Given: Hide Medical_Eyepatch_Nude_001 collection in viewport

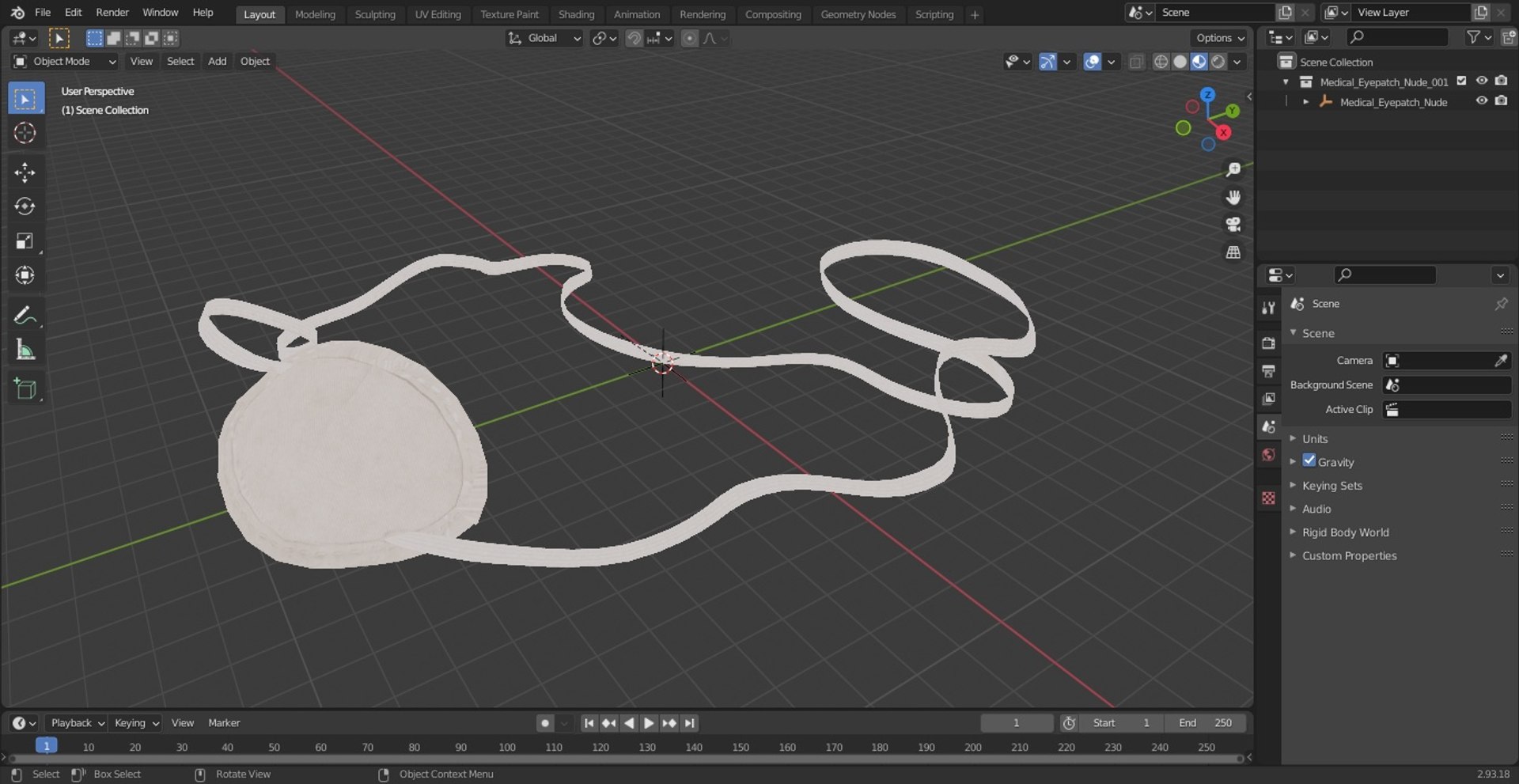Looking at the screenshot, I should [x=1481, y=81].
